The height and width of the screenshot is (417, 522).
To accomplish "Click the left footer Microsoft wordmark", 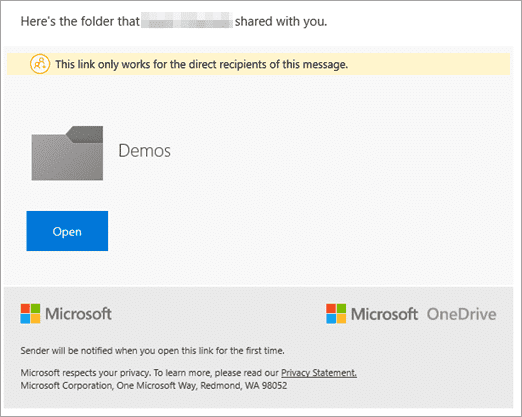I will [x=78, y=314].
